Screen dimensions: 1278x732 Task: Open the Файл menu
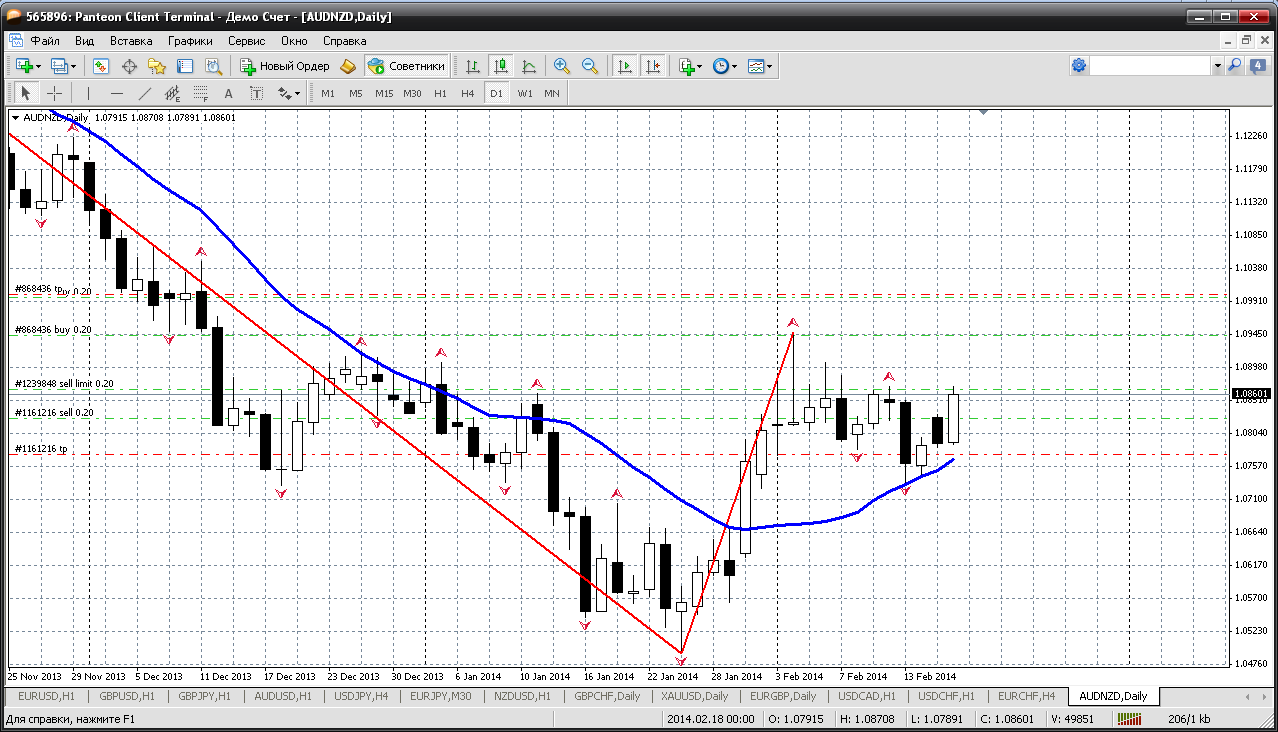(45, 41)
